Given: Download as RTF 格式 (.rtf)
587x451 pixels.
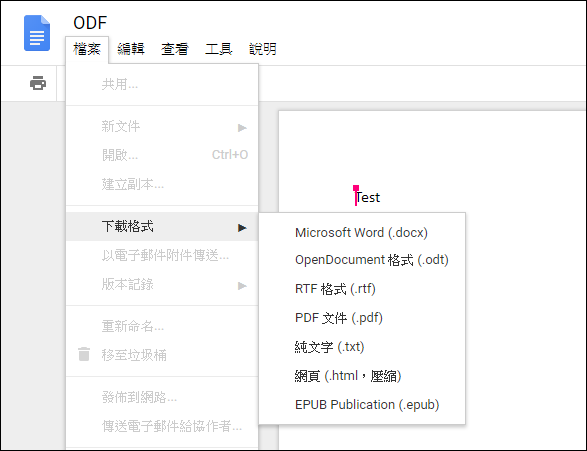Looking at the screenshot, I should (x=362, y=289).
